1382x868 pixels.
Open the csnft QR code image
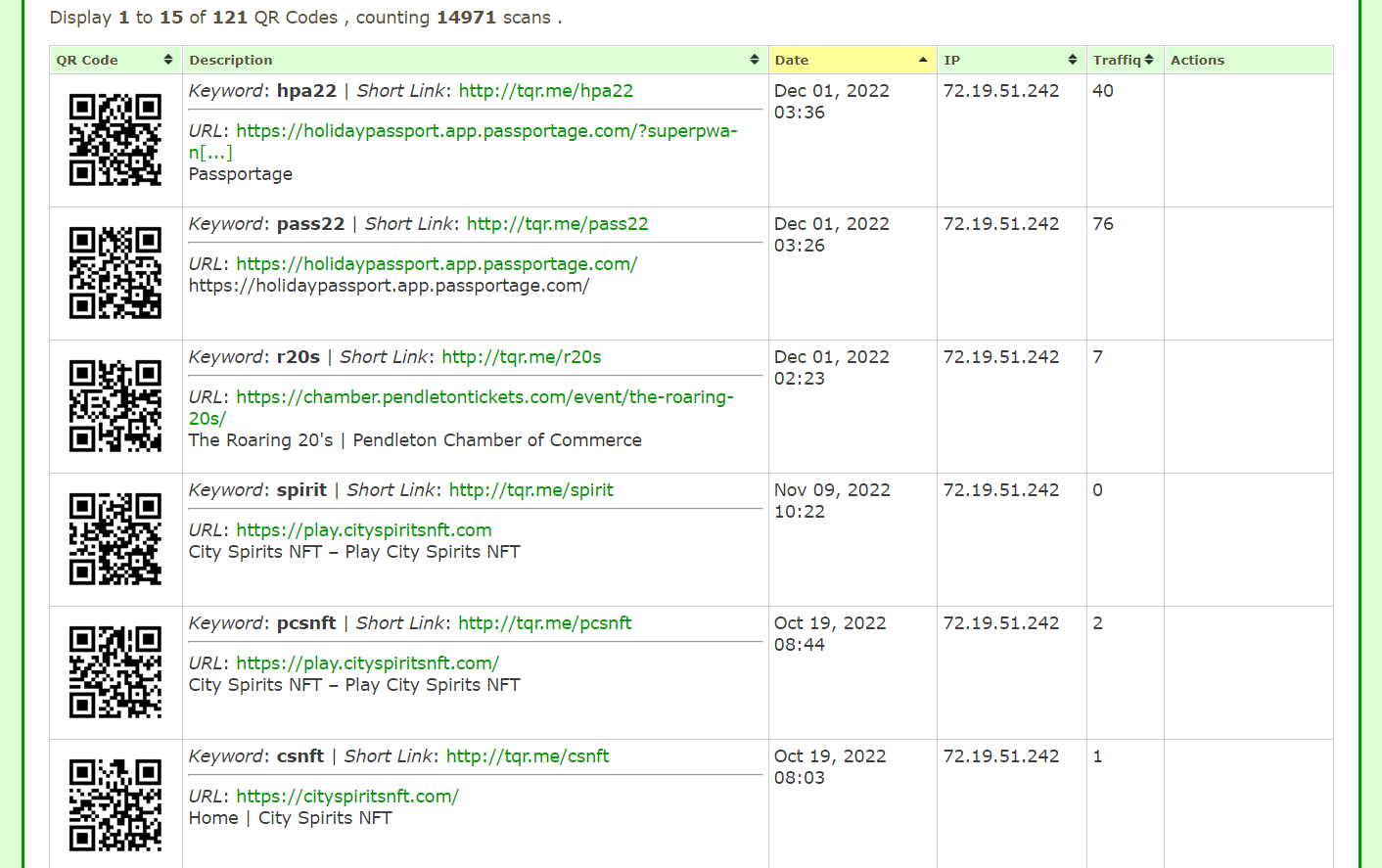[115, 805]
